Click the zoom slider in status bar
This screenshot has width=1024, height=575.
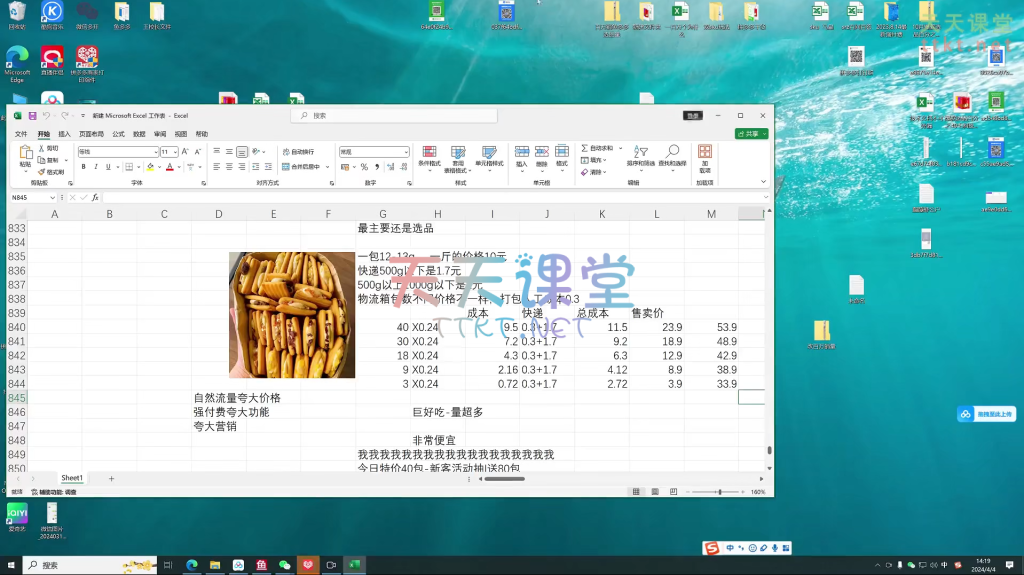pyautogui.click(x=711, y=492)
